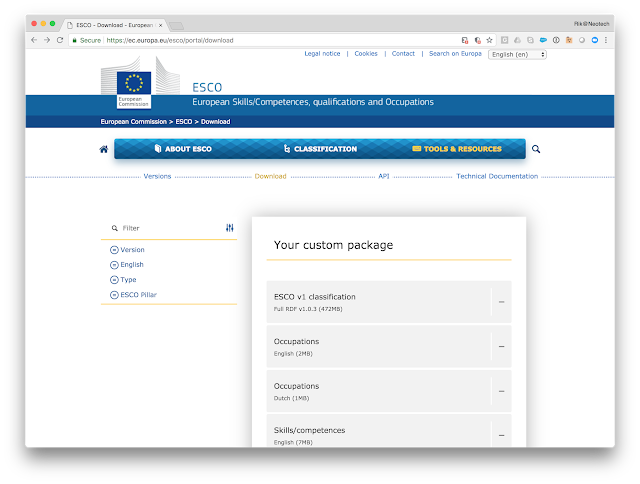The width and height of the screenshot is (640, 484).
Task: Remove ESCO v1 classification from package
Action: (x=502, y=302)
